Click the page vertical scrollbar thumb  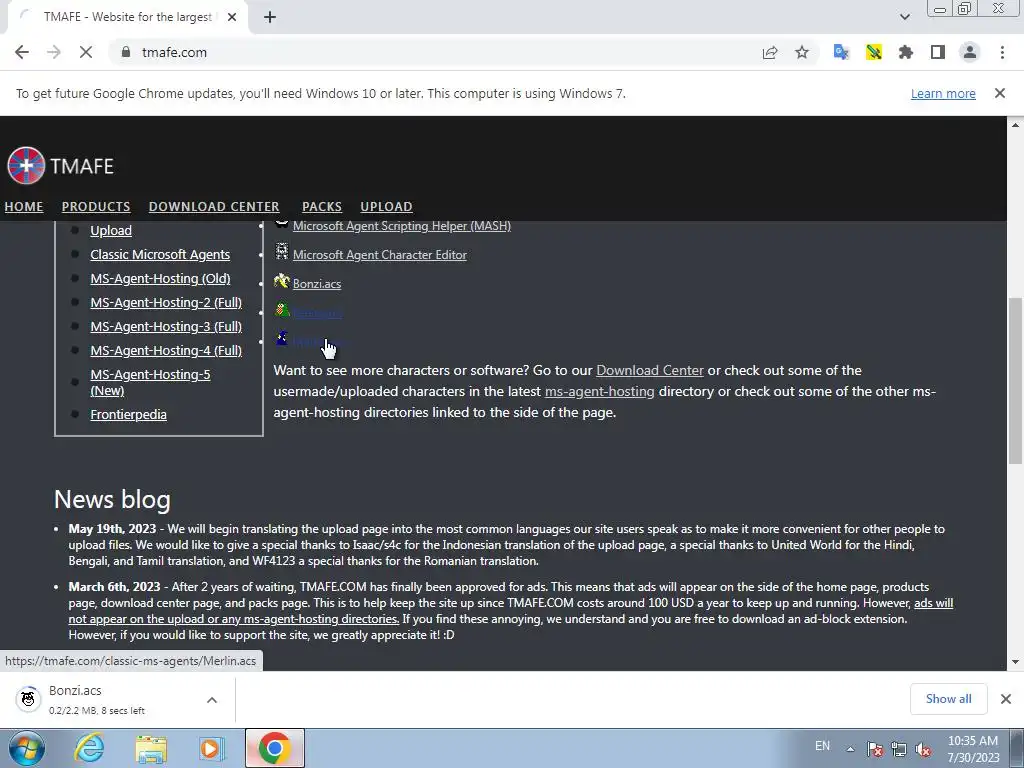[1015, 380]
